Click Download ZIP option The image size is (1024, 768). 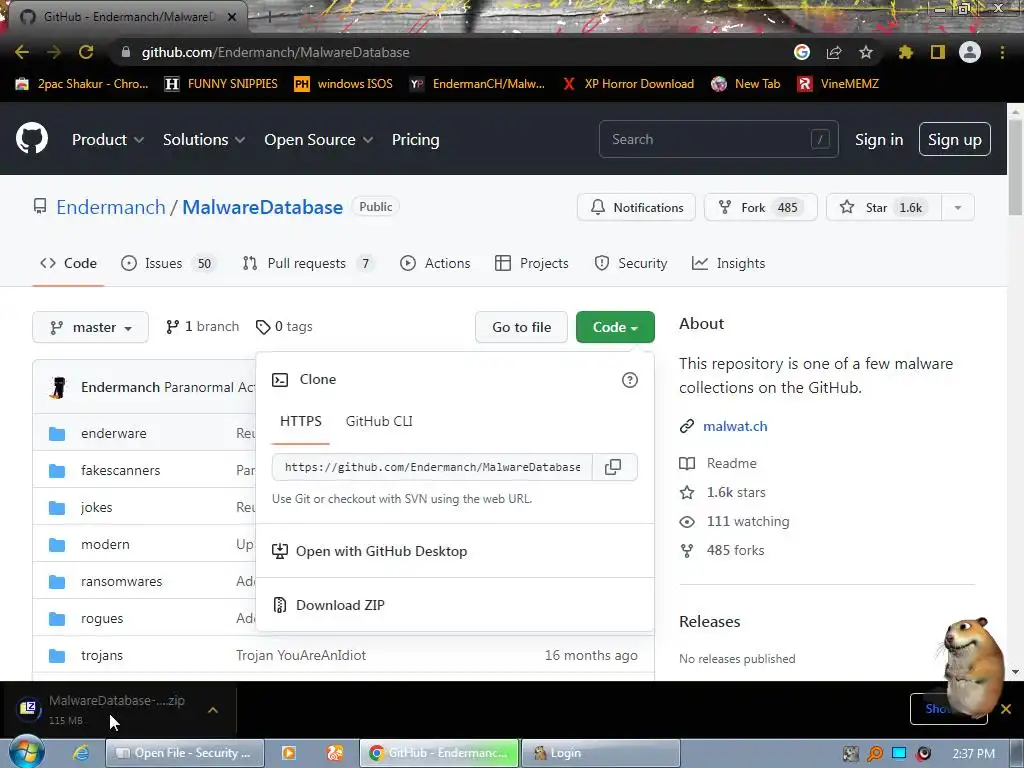pos(340,605)
